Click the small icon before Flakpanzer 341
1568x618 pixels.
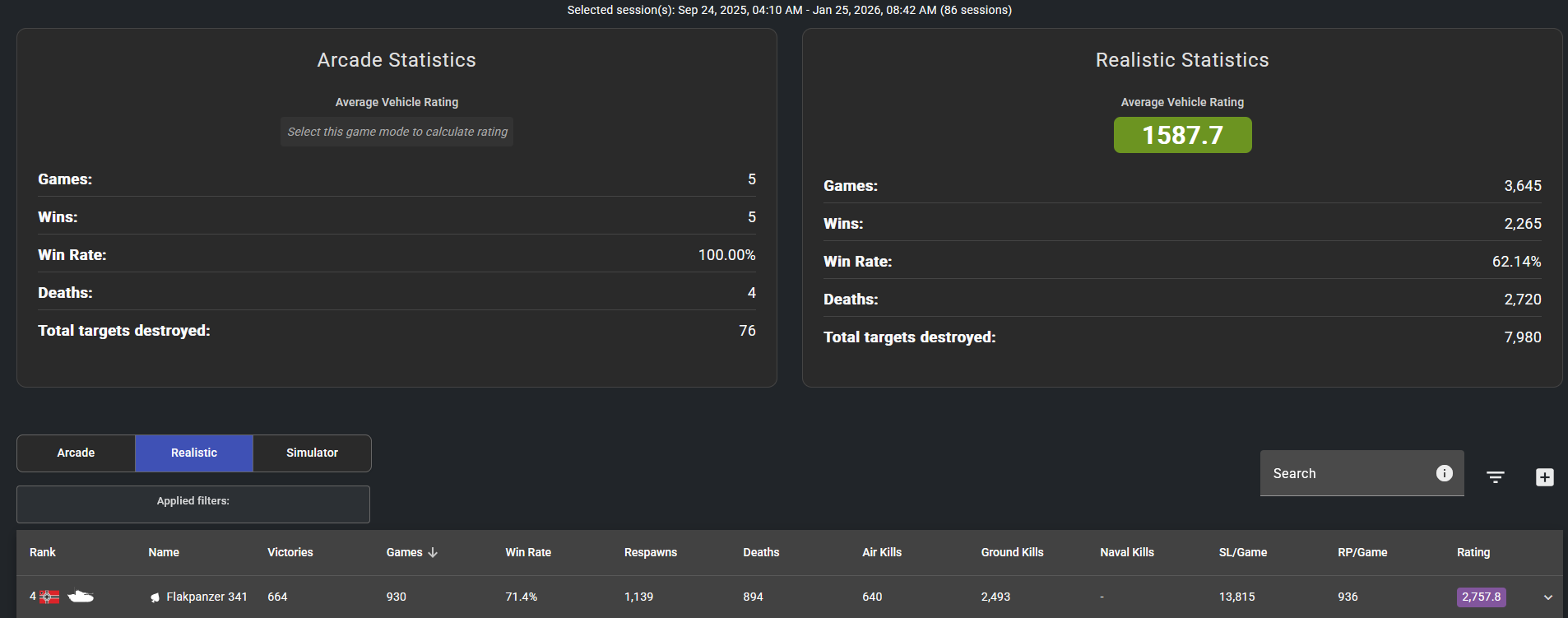[x=155, y=597]
